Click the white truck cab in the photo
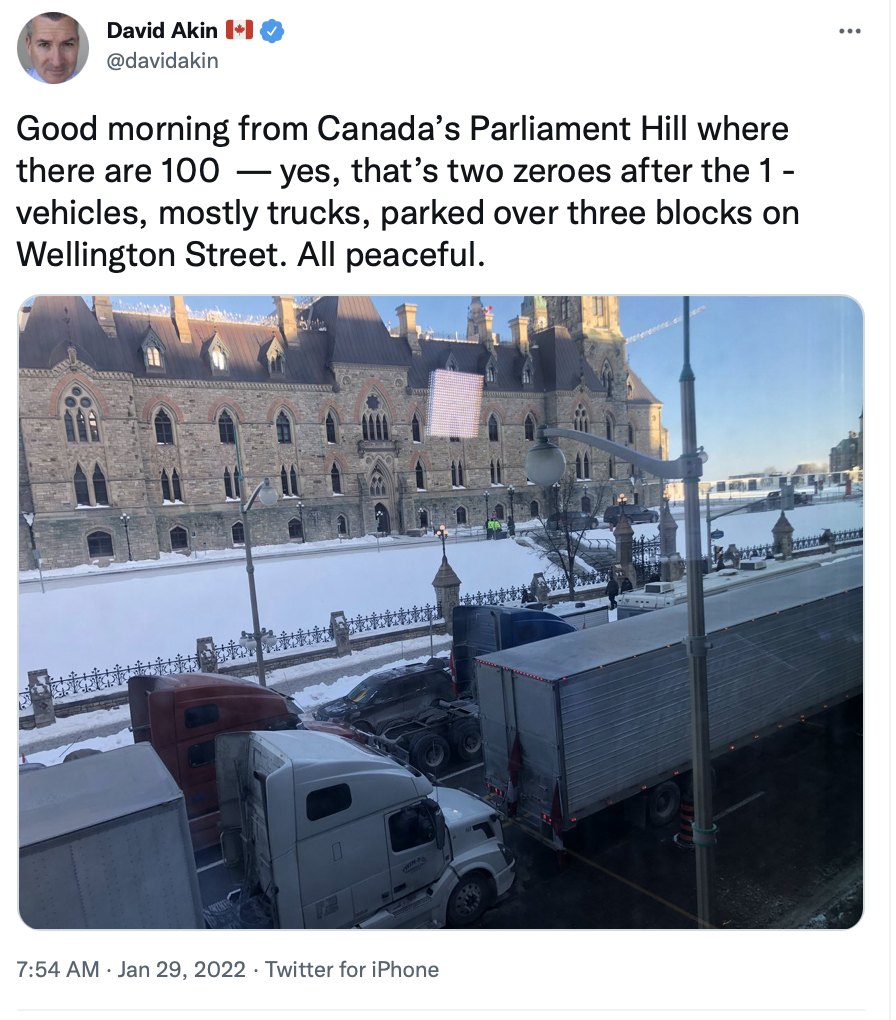This screenshot has height=1020, width=896. pyautogui.click(x=364, y=827)
